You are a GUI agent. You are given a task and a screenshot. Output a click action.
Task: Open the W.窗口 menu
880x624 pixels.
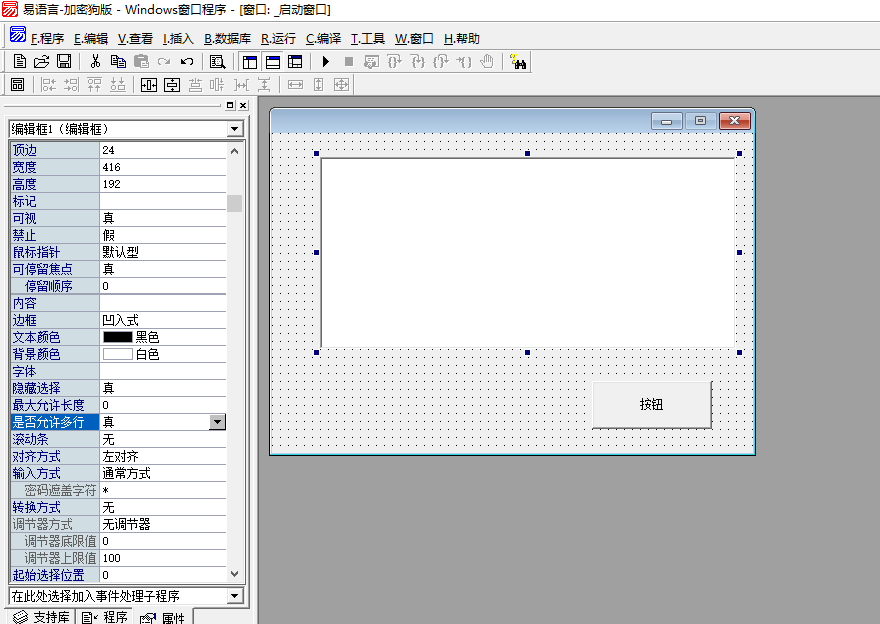(x=414, y=39)
